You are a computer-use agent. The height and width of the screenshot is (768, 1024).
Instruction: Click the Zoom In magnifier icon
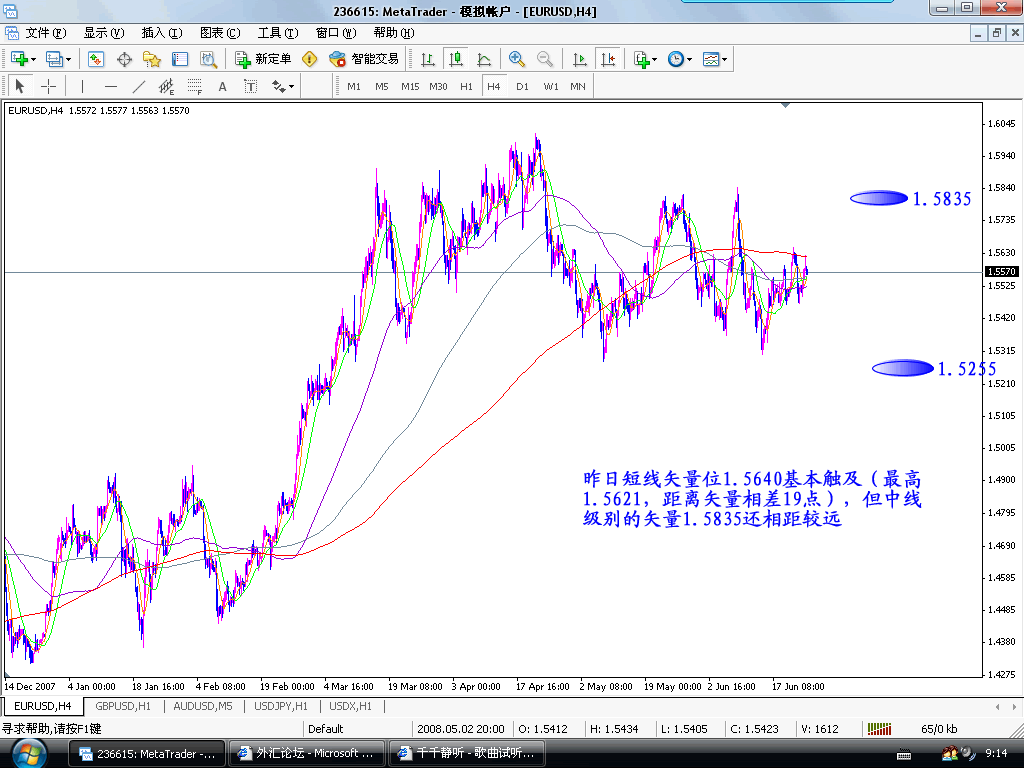pyautogui.click(x=517, y=59)
